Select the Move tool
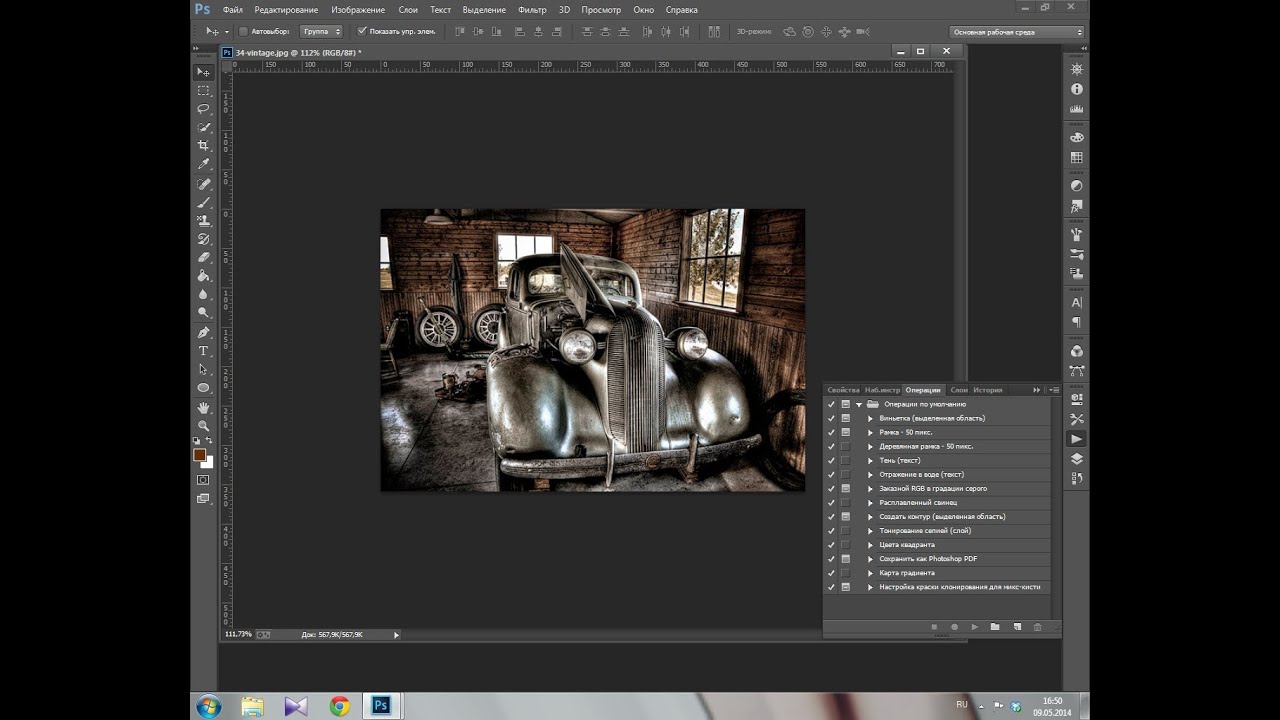 pyautogui.click(x=204, y=72)
